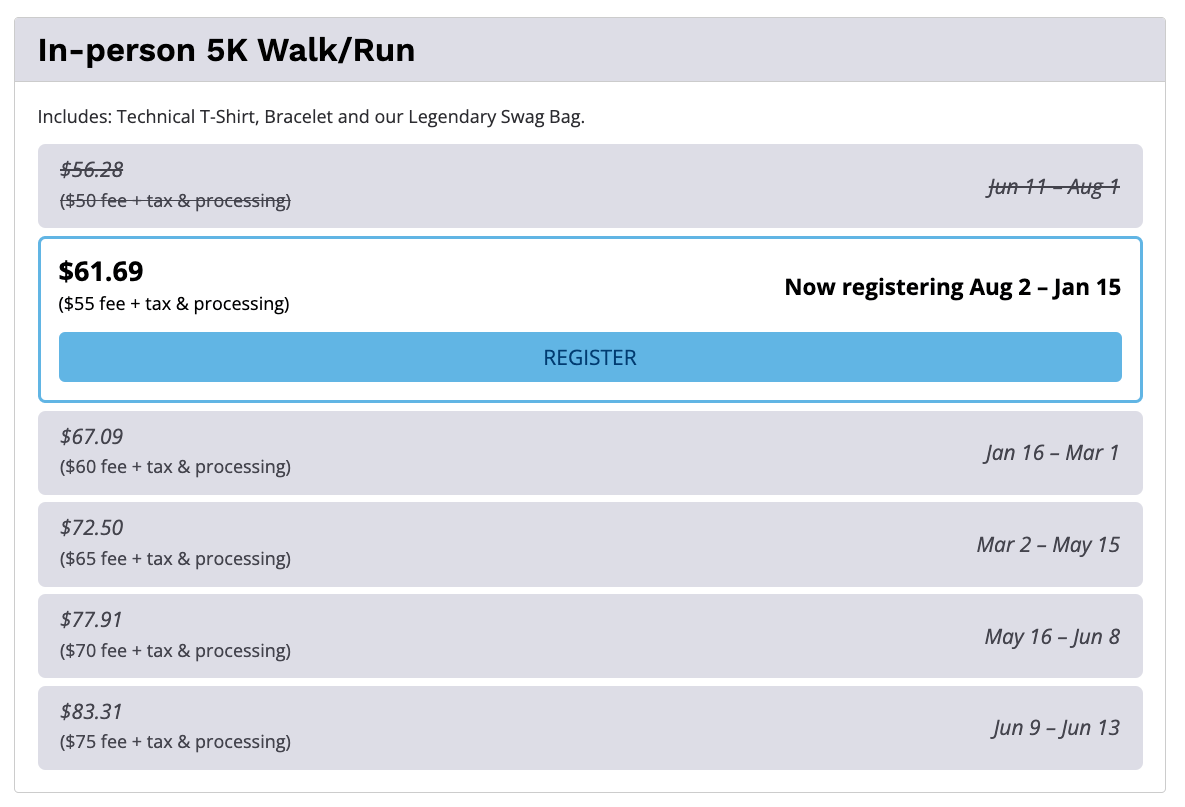The height and width of the screenshot is (807, 1185).
Task: Click the In-person 5K Walk/Run heading
Action: (226, 50)
